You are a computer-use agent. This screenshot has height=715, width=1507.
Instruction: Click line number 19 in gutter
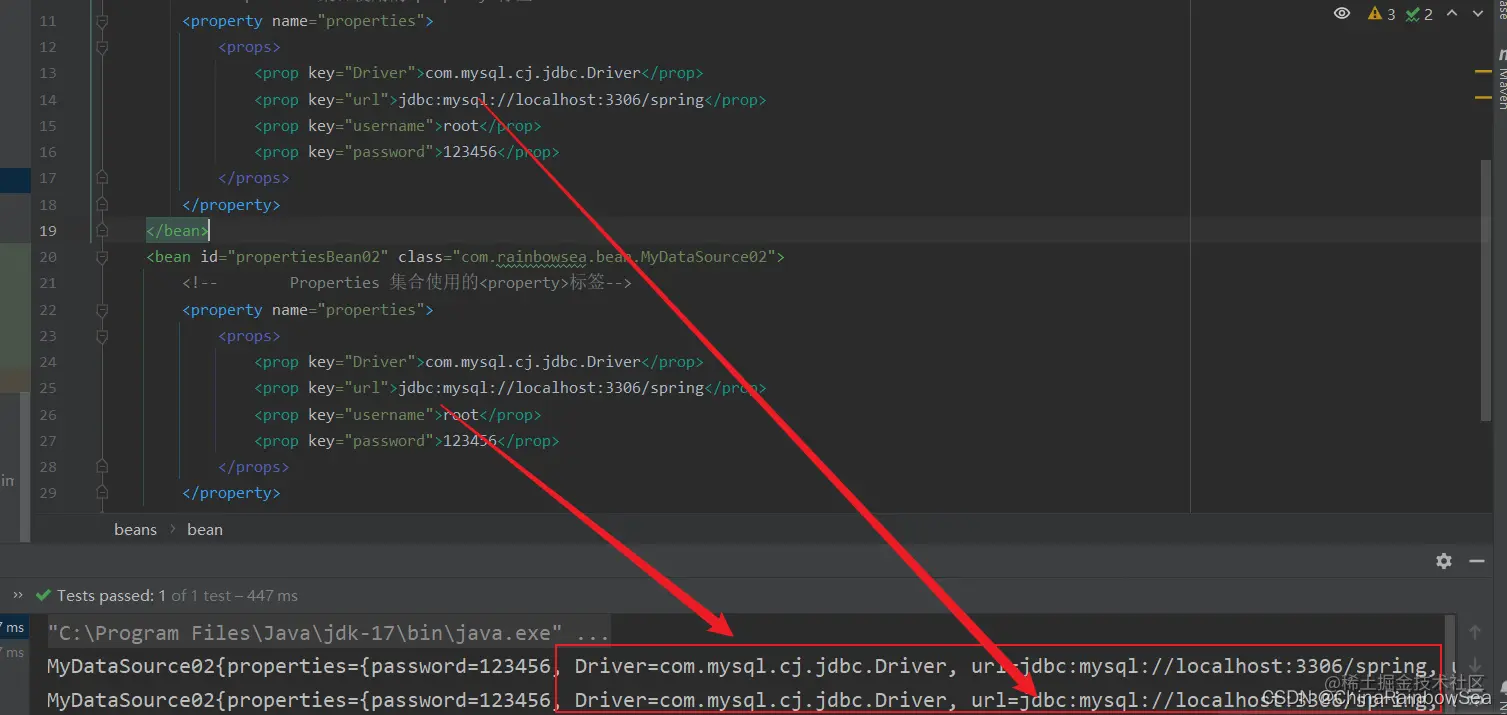click(x=47, y=230)
